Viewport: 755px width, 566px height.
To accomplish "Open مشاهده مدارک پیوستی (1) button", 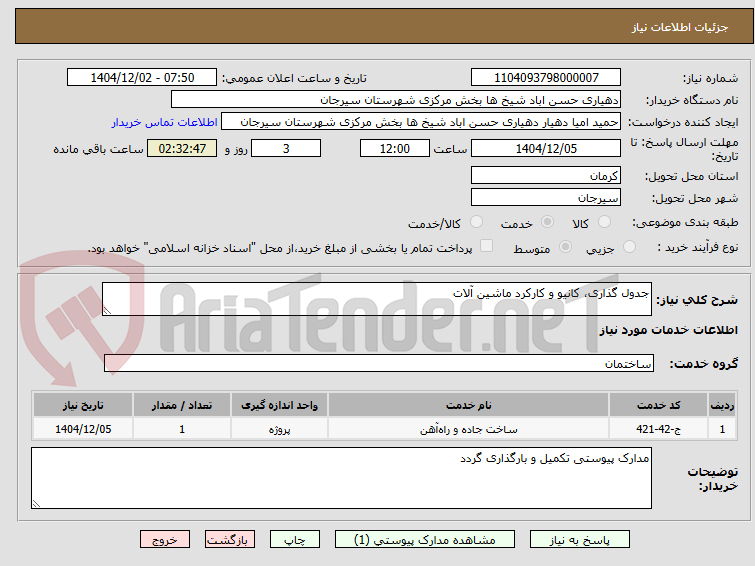I will pyautogui.click(x=425, y=540).
